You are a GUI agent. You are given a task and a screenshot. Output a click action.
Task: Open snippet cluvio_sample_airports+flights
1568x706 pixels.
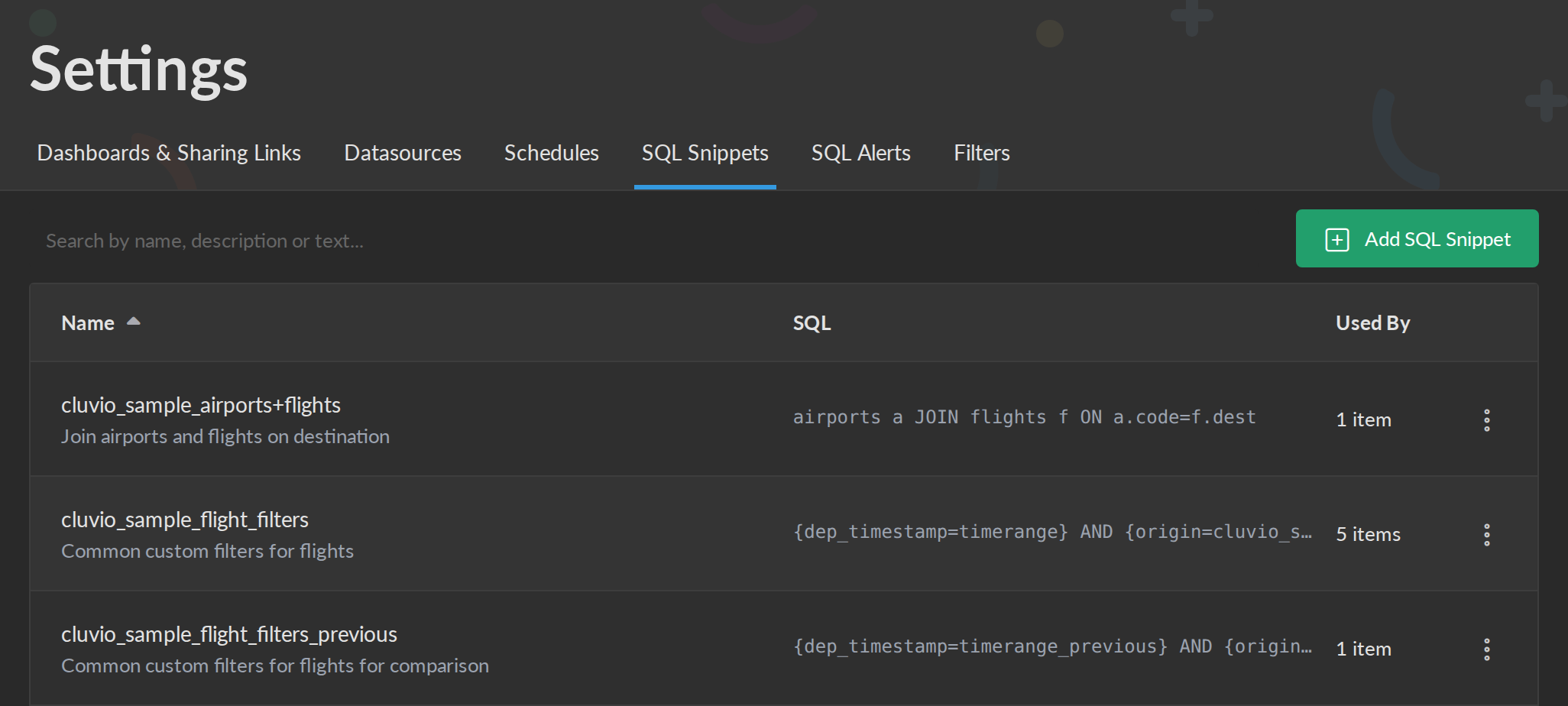tap(201, 405)
